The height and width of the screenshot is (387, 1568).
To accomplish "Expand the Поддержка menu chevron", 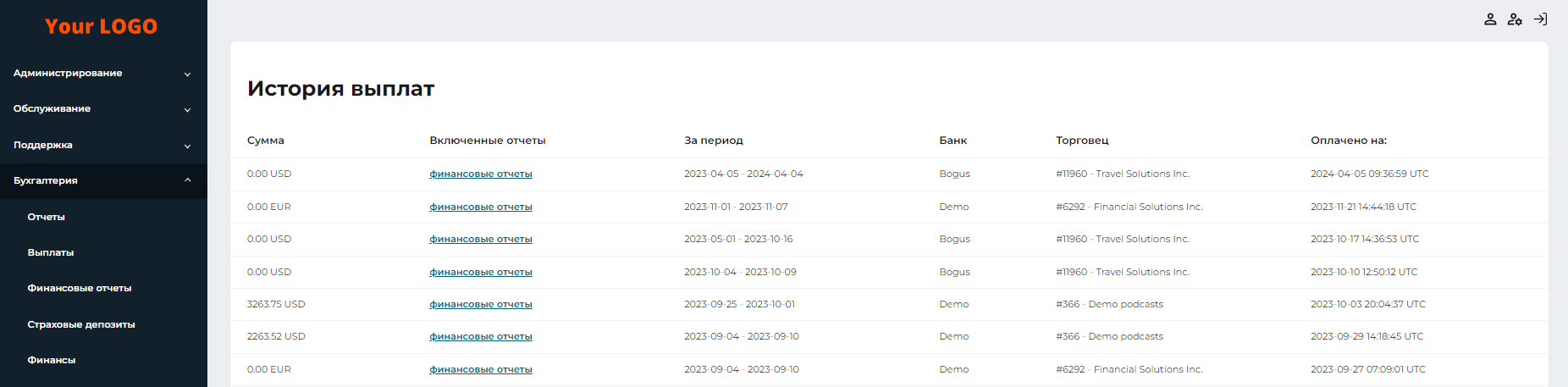I will (187, 146).
